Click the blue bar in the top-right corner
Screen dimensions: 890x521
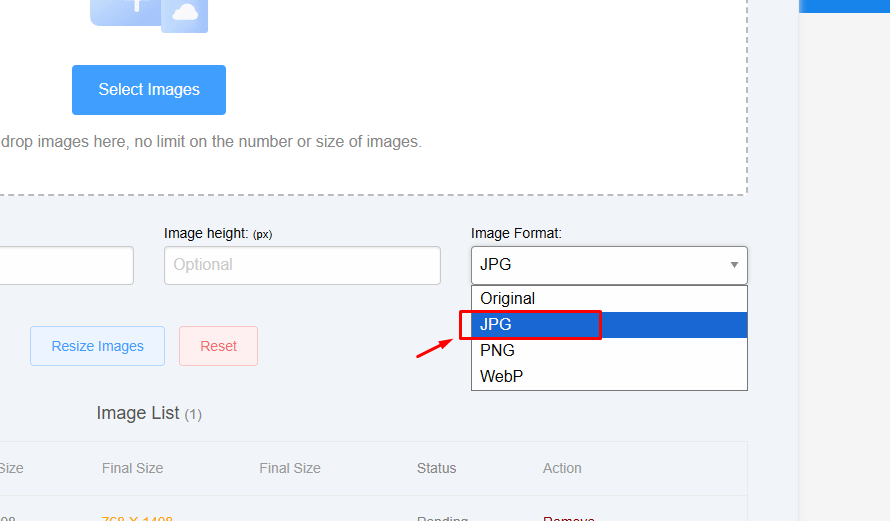click(844, 6)
